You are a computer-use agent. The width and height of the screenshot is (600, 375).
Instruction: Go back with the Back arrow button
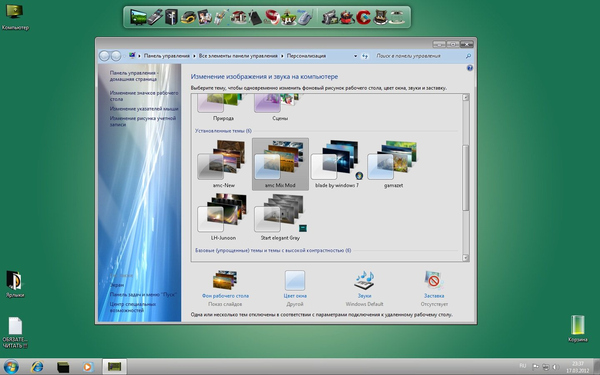tap(104, 56)
